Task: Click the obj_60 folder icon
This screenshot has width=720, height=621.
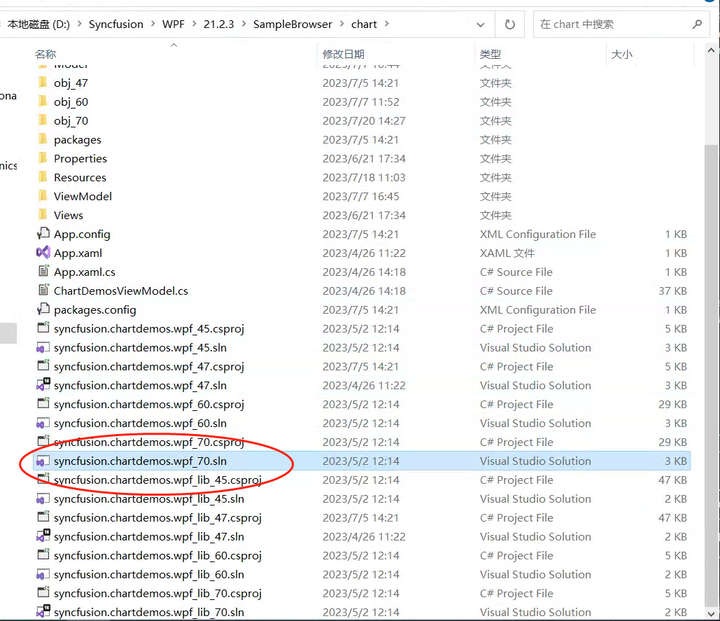Action: 43,101
